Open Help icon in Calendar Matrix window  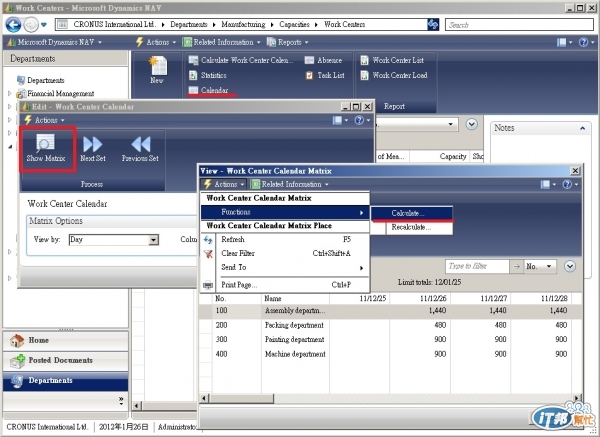[x=569, y=184]
